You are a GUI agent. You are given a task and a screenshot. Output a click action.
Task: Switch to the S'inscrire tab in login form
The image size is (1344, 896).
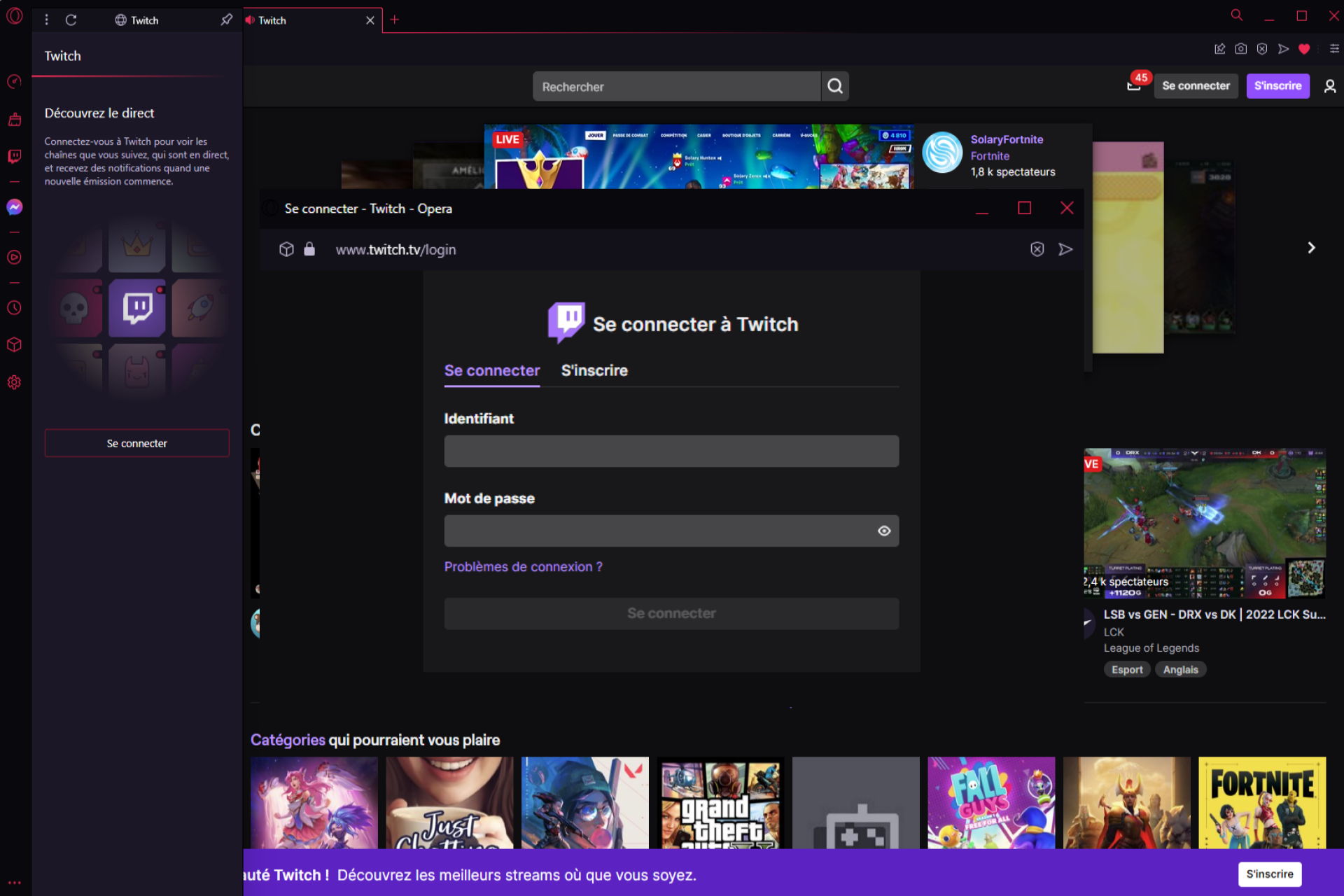coord(594,371)
